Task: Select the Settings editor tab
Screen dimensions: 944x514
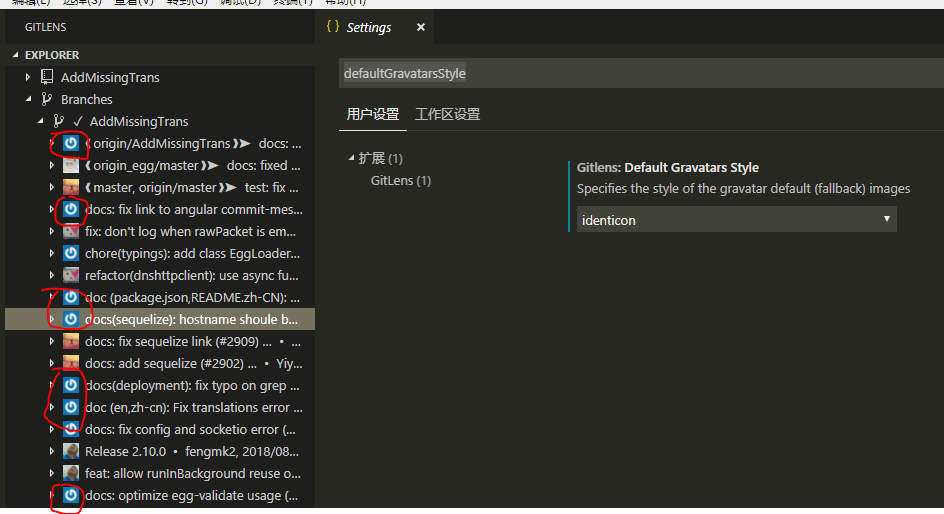Action: pyautogui.click(x=368, y=28)
